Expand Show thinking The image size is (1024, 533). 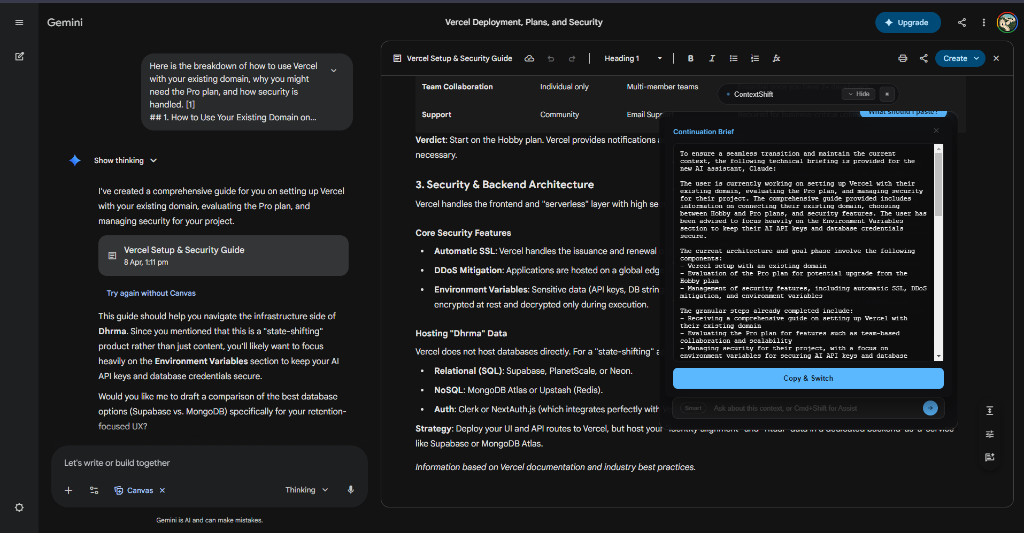(x=125, y=160)
